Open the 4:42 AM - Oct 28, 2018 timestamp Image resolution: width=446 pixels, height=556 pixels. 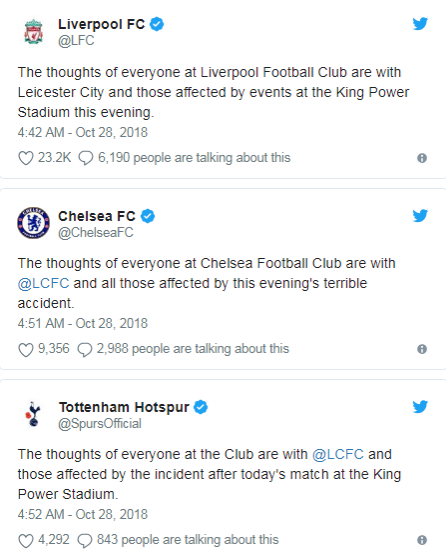point(83,132)
